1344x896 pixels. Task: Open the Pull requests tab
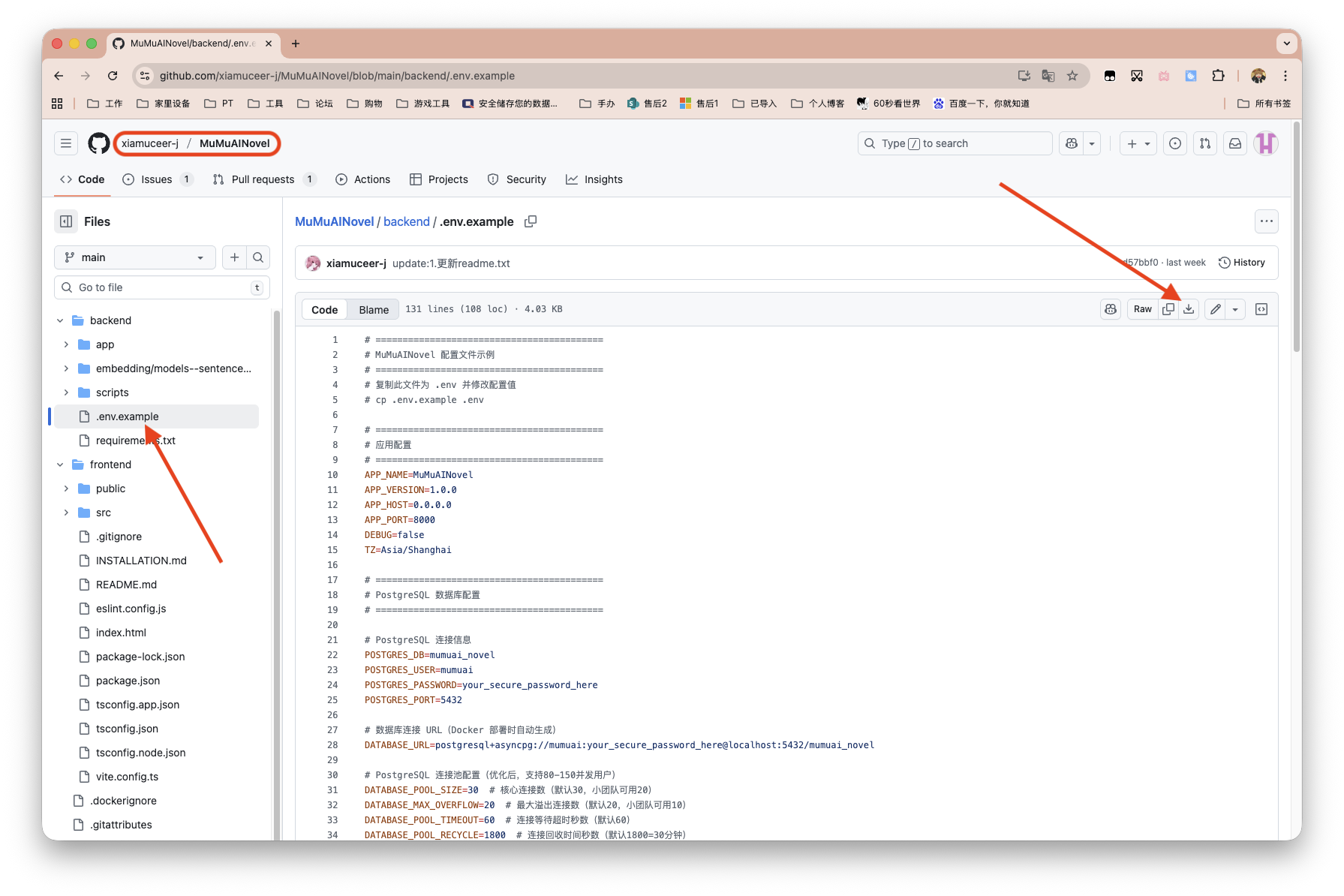coord(262,179)
